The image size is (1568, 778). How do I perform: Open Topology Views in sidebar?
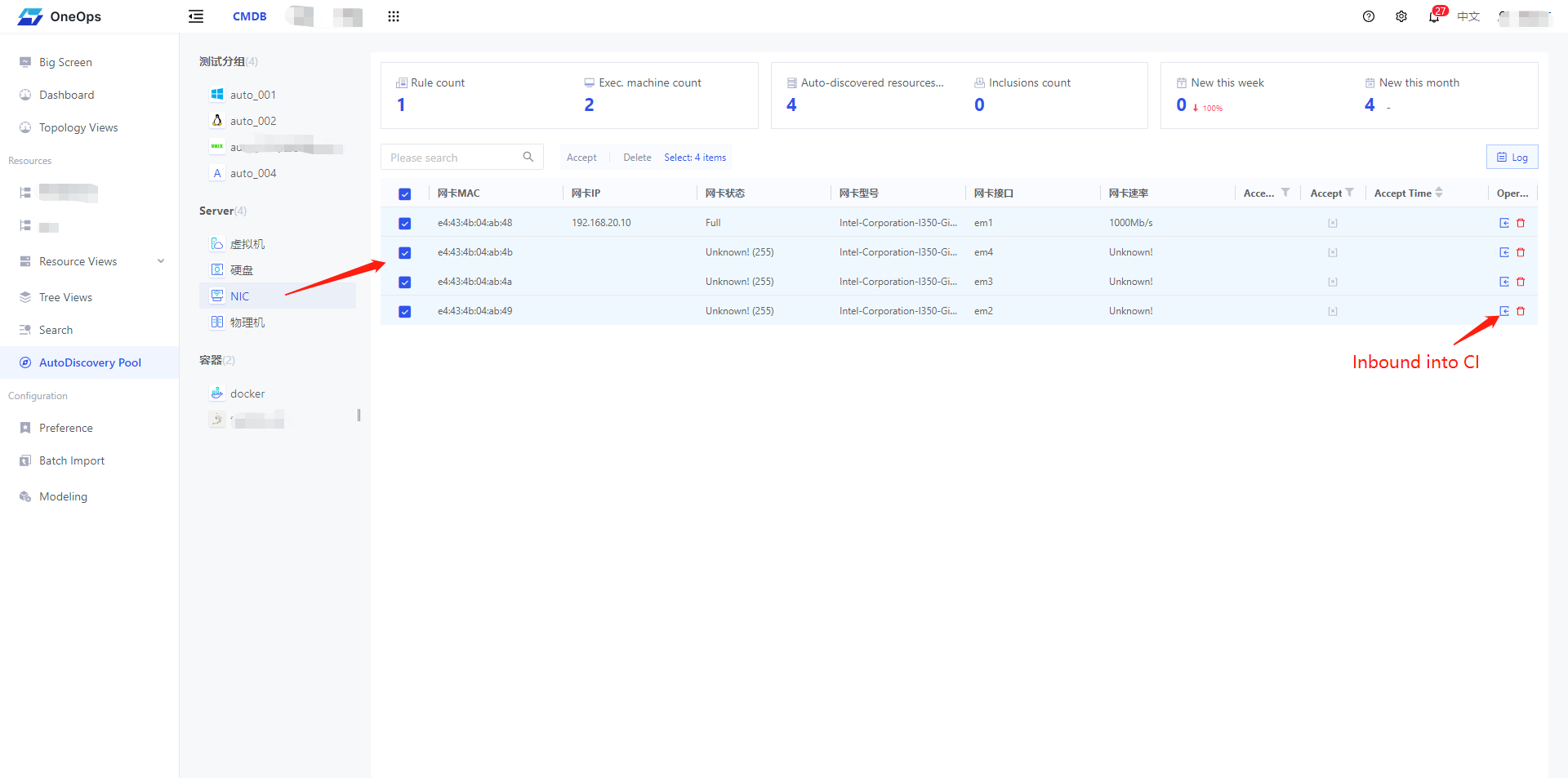[78, 127]
